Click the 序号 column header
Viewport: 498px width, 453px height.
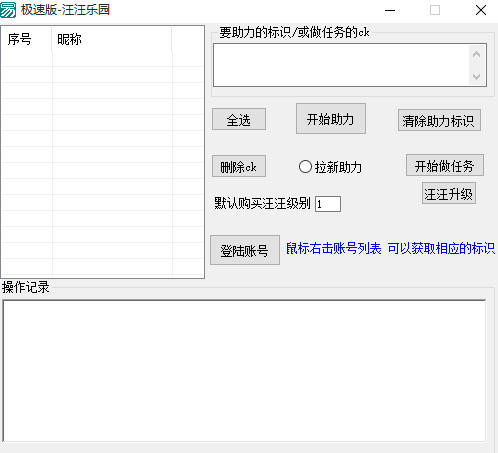(27, 39)
